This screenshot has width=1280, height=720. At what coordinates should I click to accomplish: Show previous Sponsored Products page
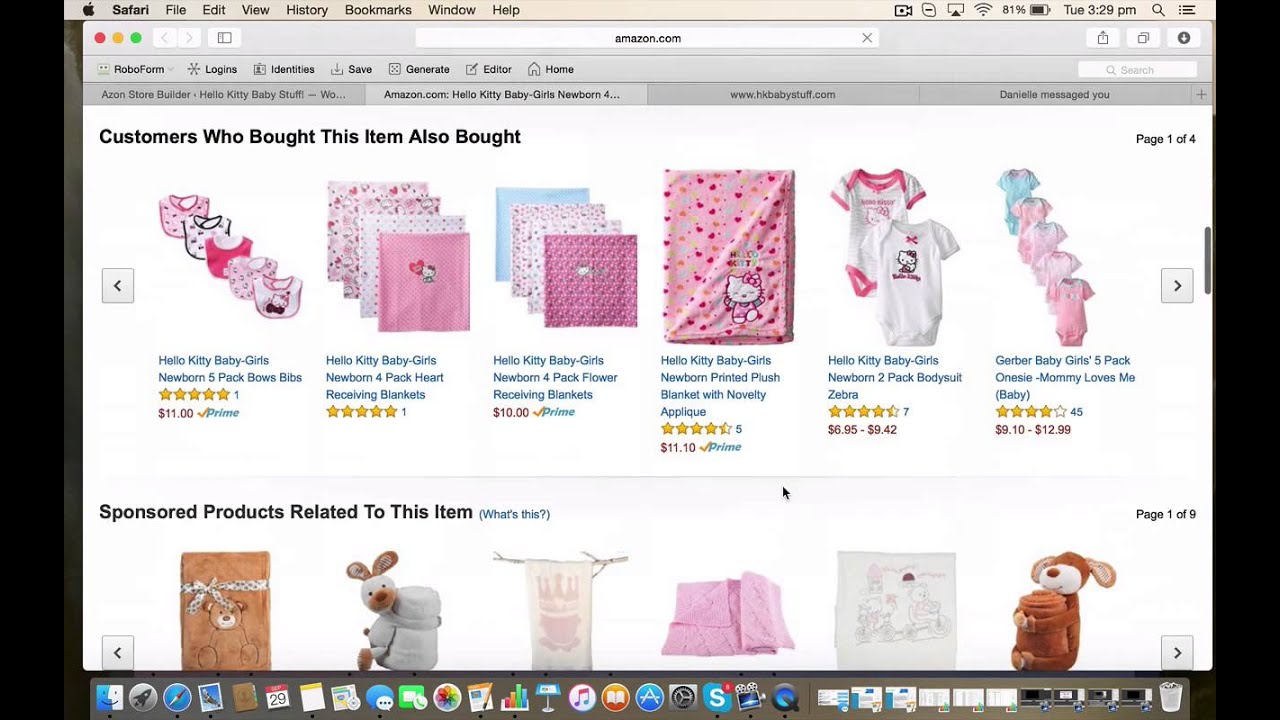coord(117,653)
